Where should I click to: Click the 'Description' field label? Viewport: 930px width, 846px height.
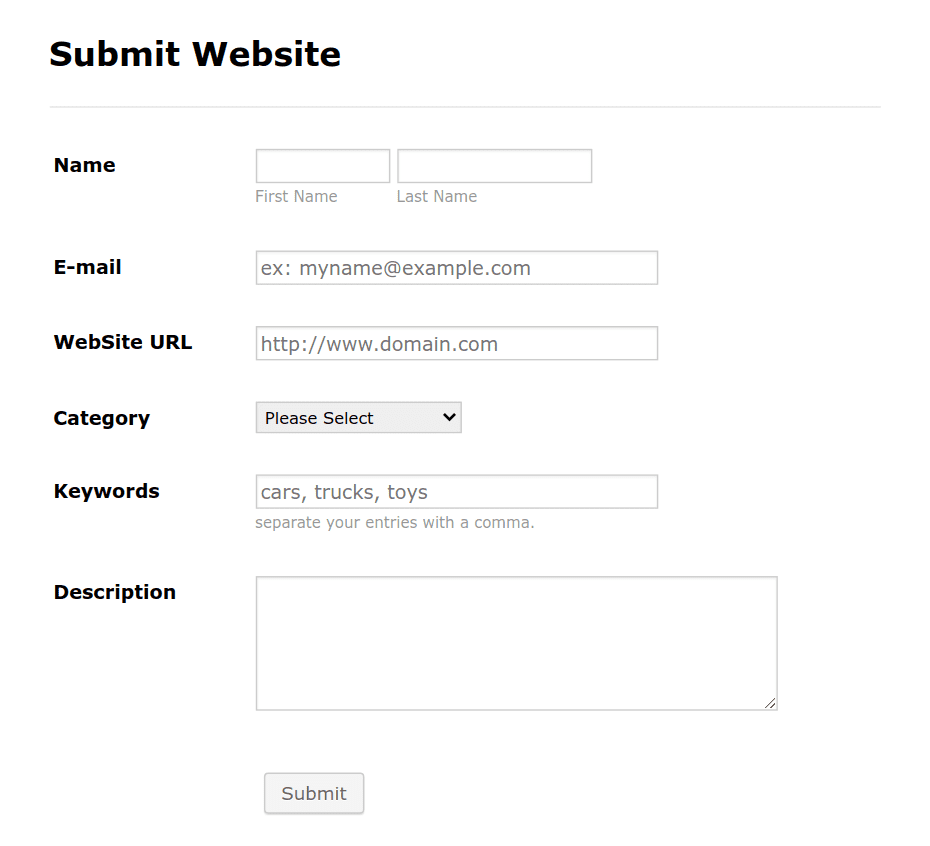pyautogui.click(x=114, y=592)
